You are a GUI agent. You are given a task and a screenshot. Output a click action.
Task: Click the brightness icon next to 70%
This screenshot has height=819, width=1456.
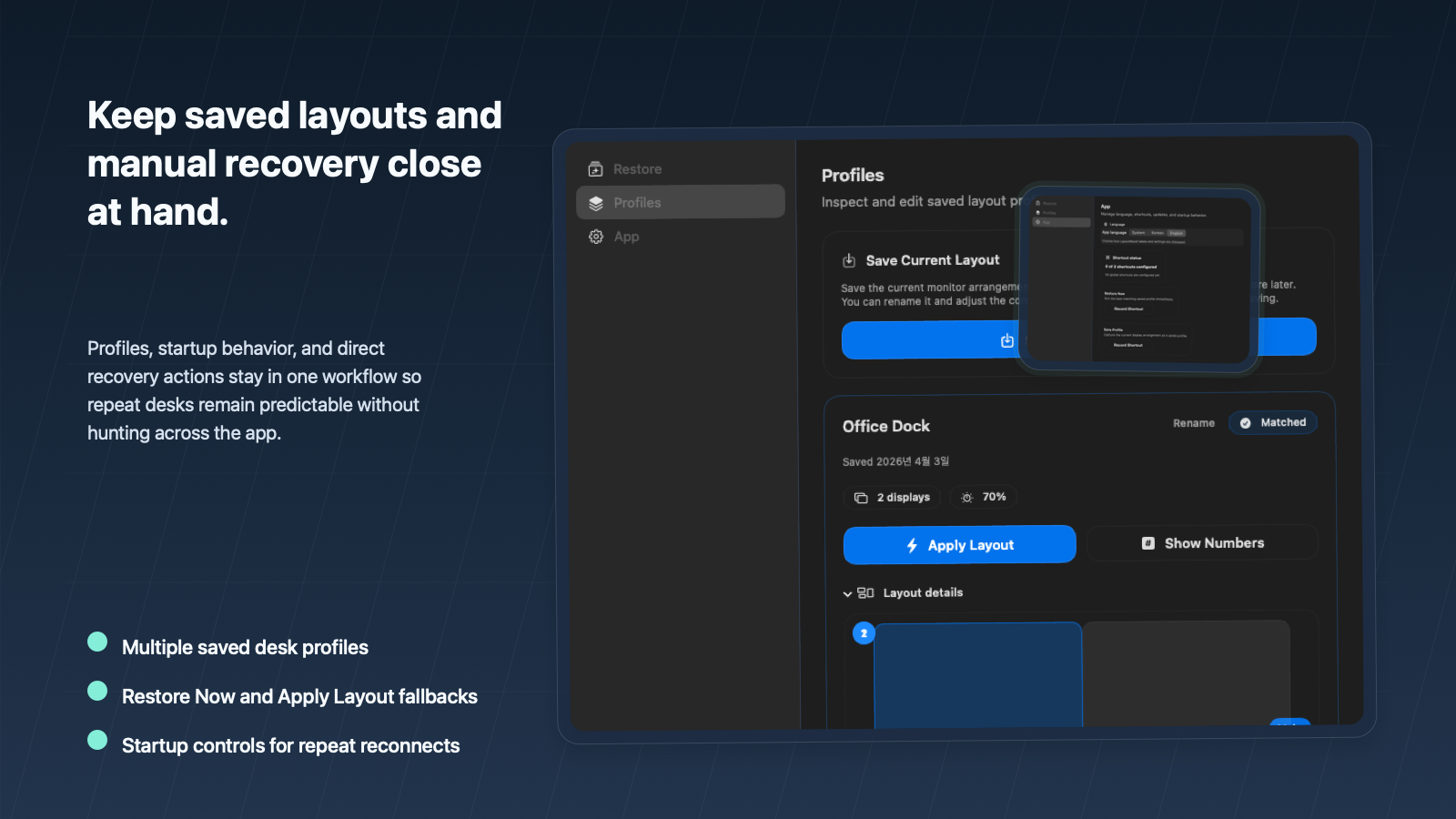966,498
